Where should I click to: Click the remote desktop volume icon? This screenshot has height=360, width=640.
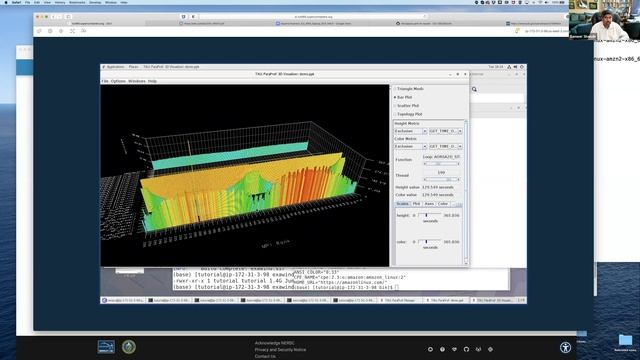[515, 67]
